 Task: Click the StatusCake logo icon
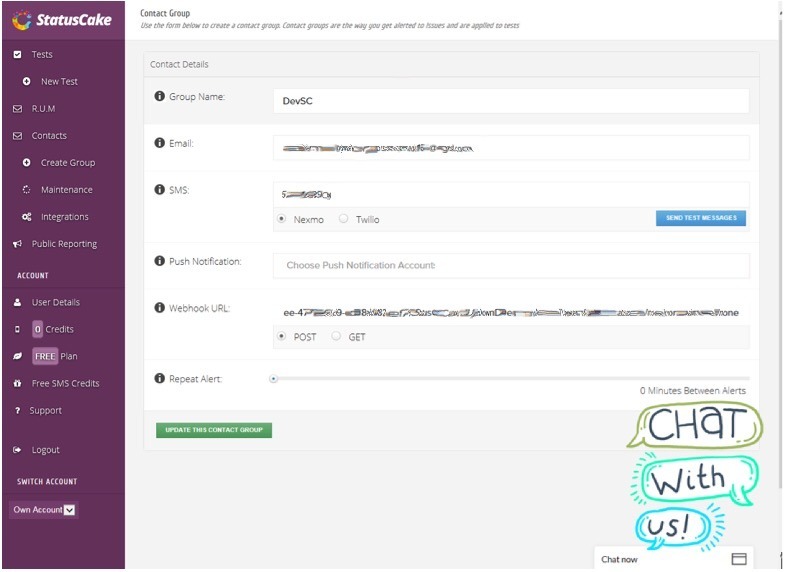coord(20,19)
